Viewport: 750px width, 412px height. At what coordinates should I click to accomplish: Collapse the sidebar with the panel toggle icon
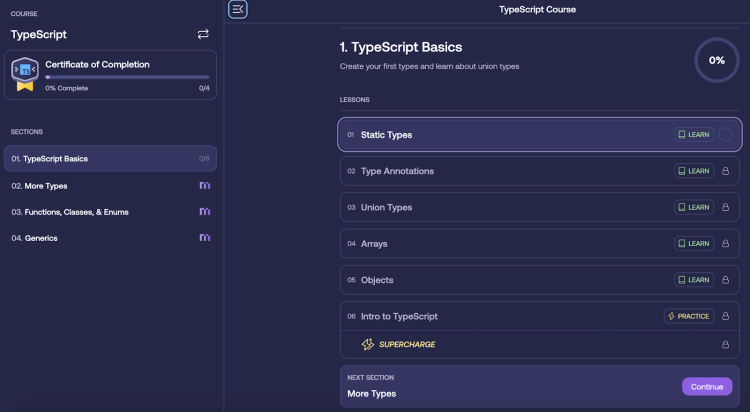(238, 9)
